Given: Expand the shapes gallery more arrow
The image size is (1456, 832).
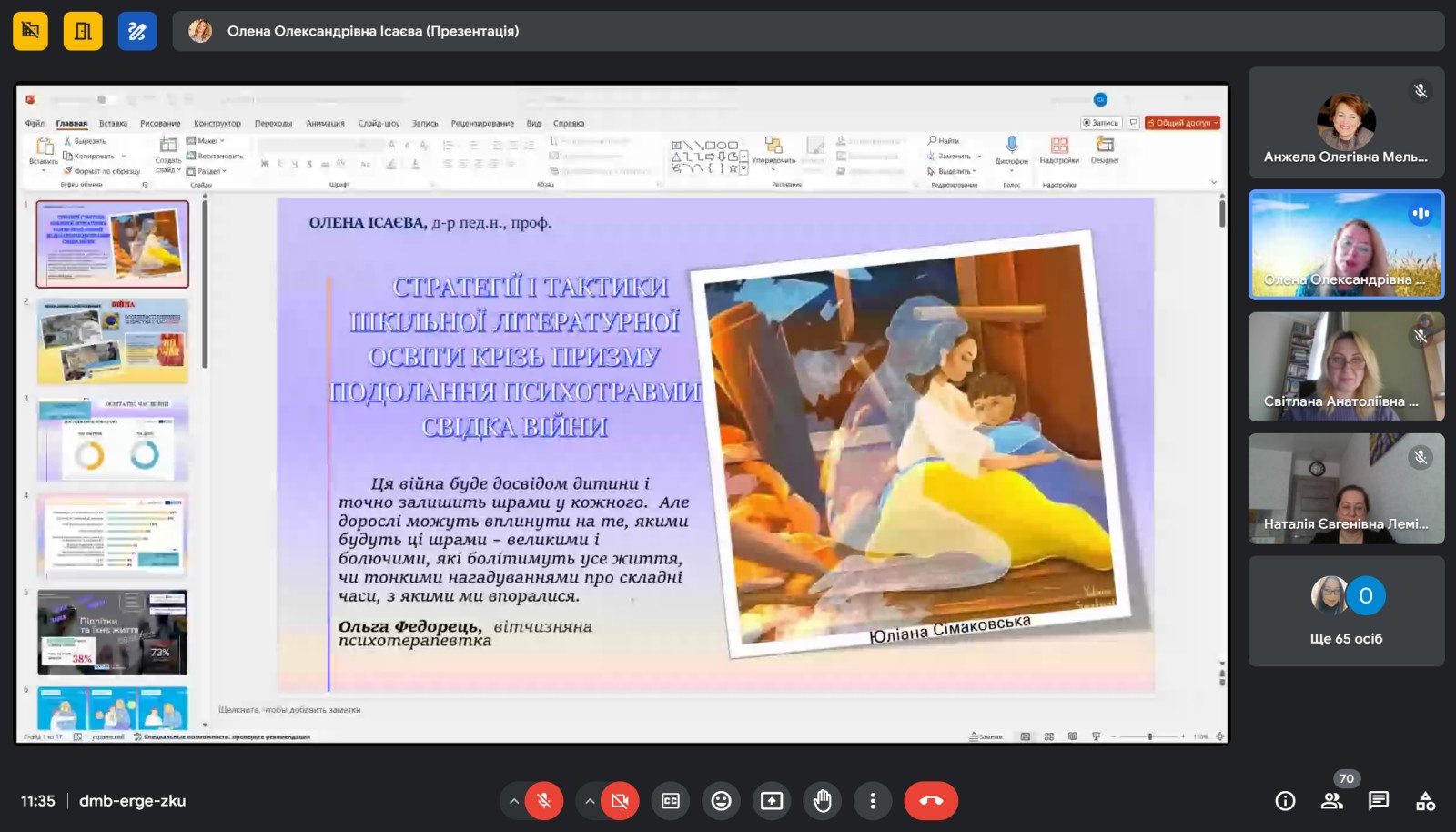Looking at the screenshot, I should (x=743, y=168).
